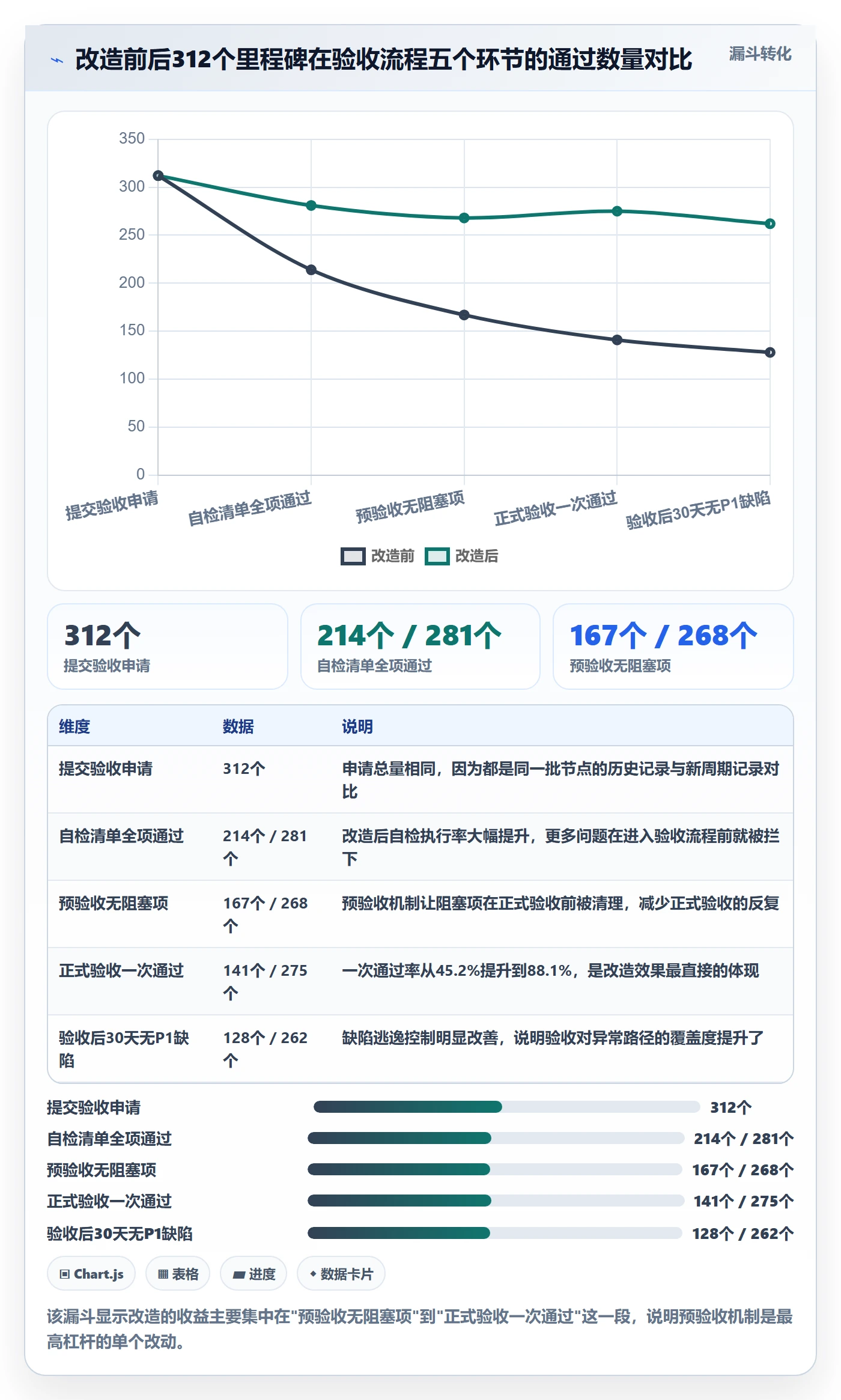Click the 验收后30天无P1缺陷 progress bar
The image size is (841, 1400).
pyautogui.click(x=495, y=1233)
